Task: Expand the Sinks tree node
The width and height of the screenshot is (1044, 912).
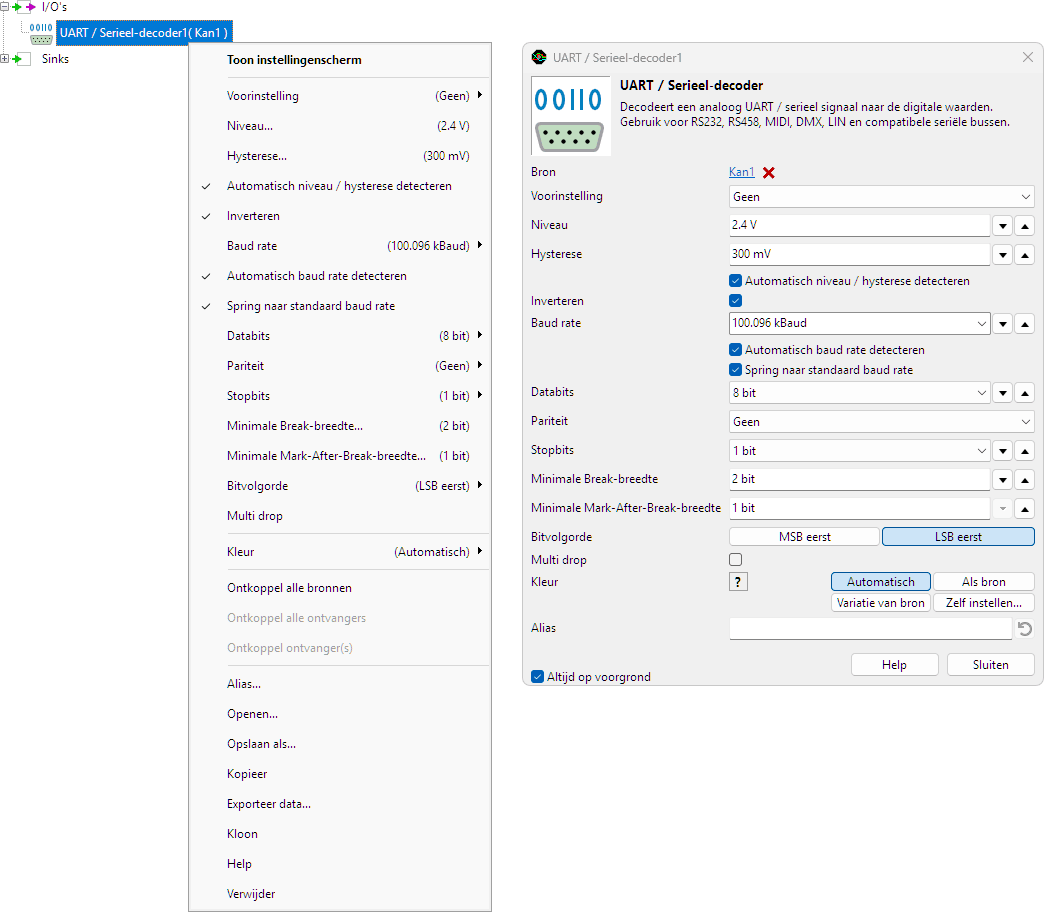Action: click(5, 59)
